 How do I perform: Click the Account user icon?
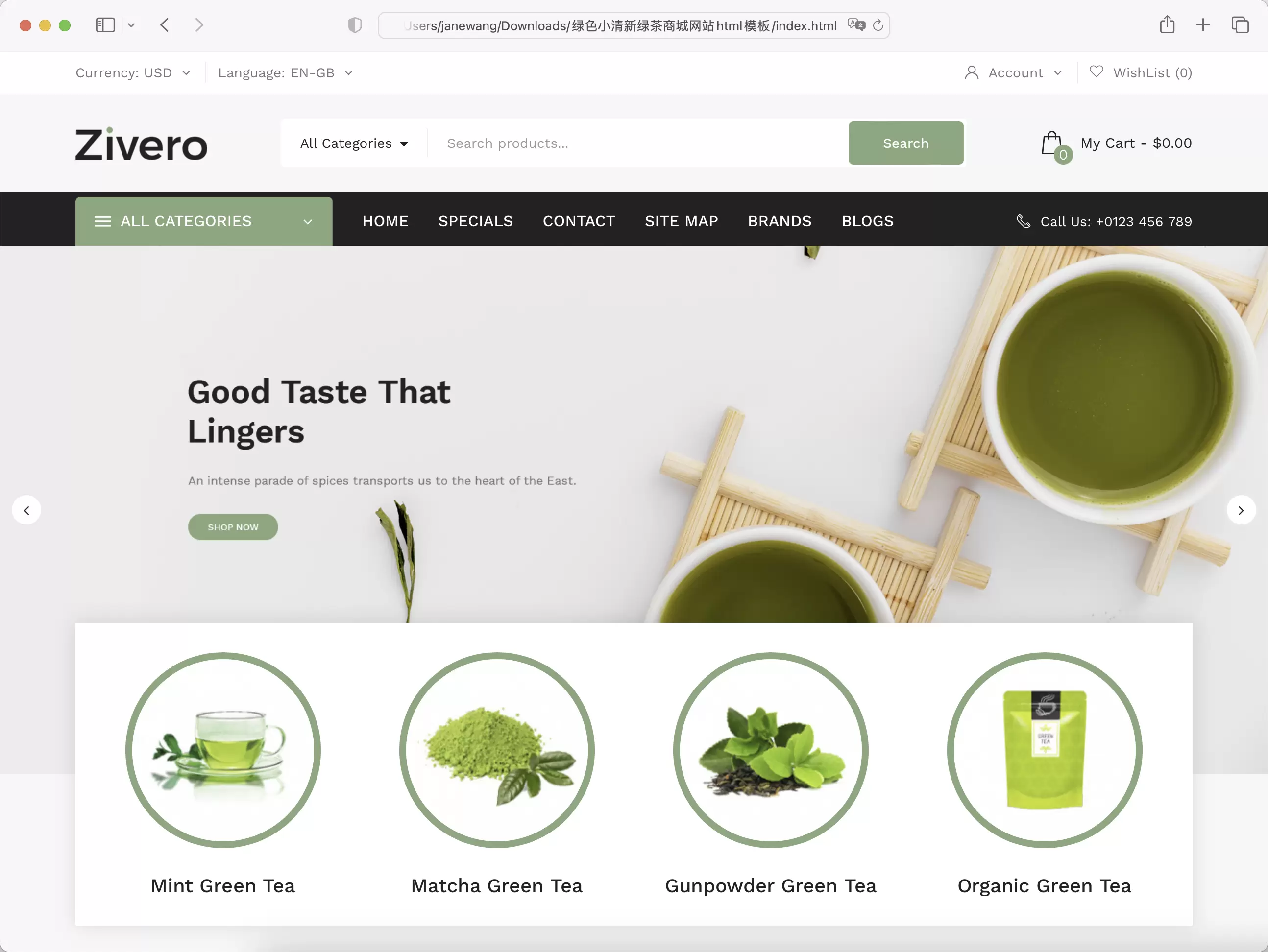pos(971,72)
